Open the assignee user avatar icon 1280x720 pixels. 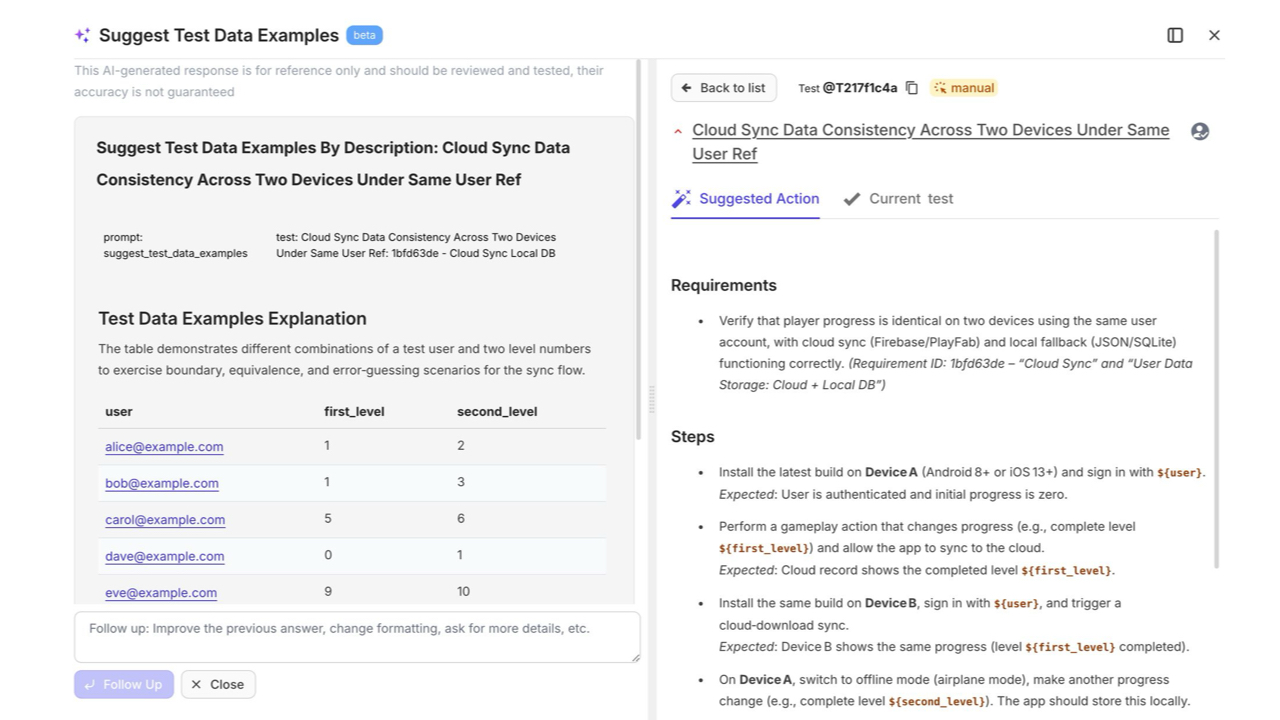[1200, 131]
